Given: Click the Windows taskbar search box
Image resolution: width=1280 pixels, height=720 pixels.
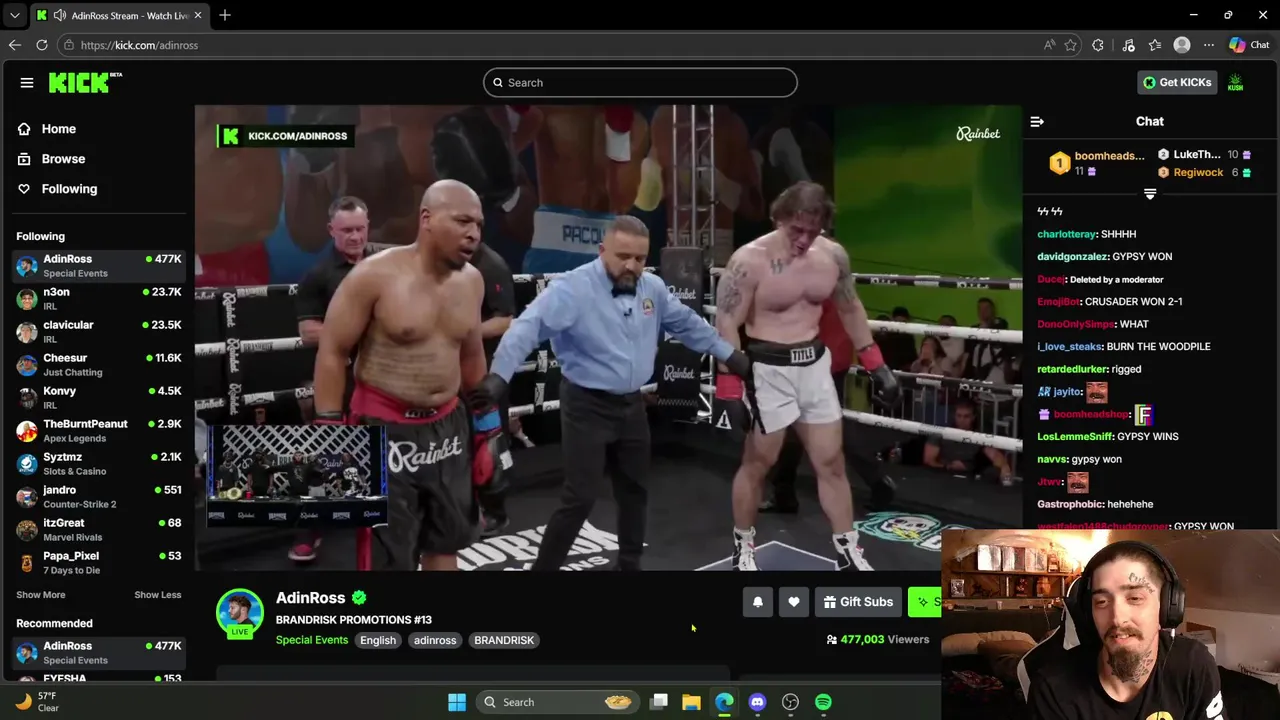Looking at the screenshot, I should [x=556, y=702].
